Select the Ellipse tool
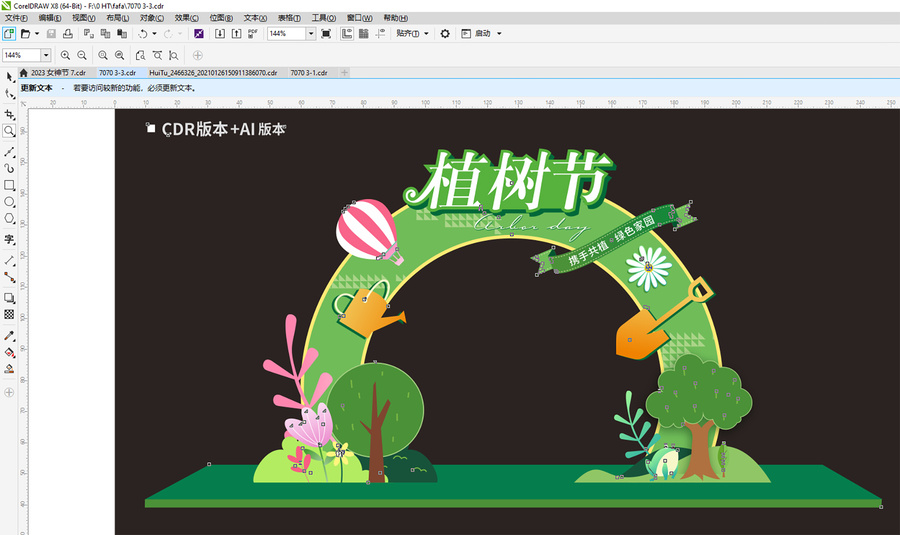This screenshot has width=900, height=535. (x=9, y=201)
